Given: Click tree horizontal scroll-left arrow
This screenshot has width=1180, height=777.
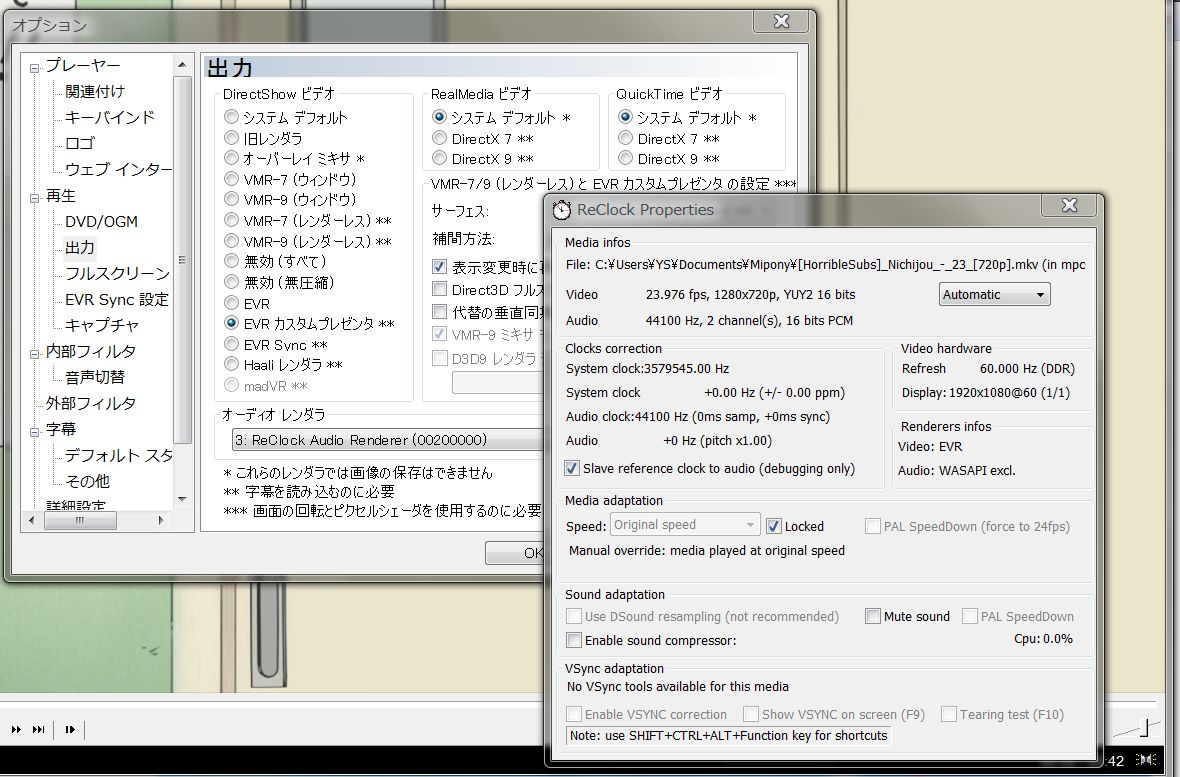Looking at the screenshot, I should [x=31, y=520].
